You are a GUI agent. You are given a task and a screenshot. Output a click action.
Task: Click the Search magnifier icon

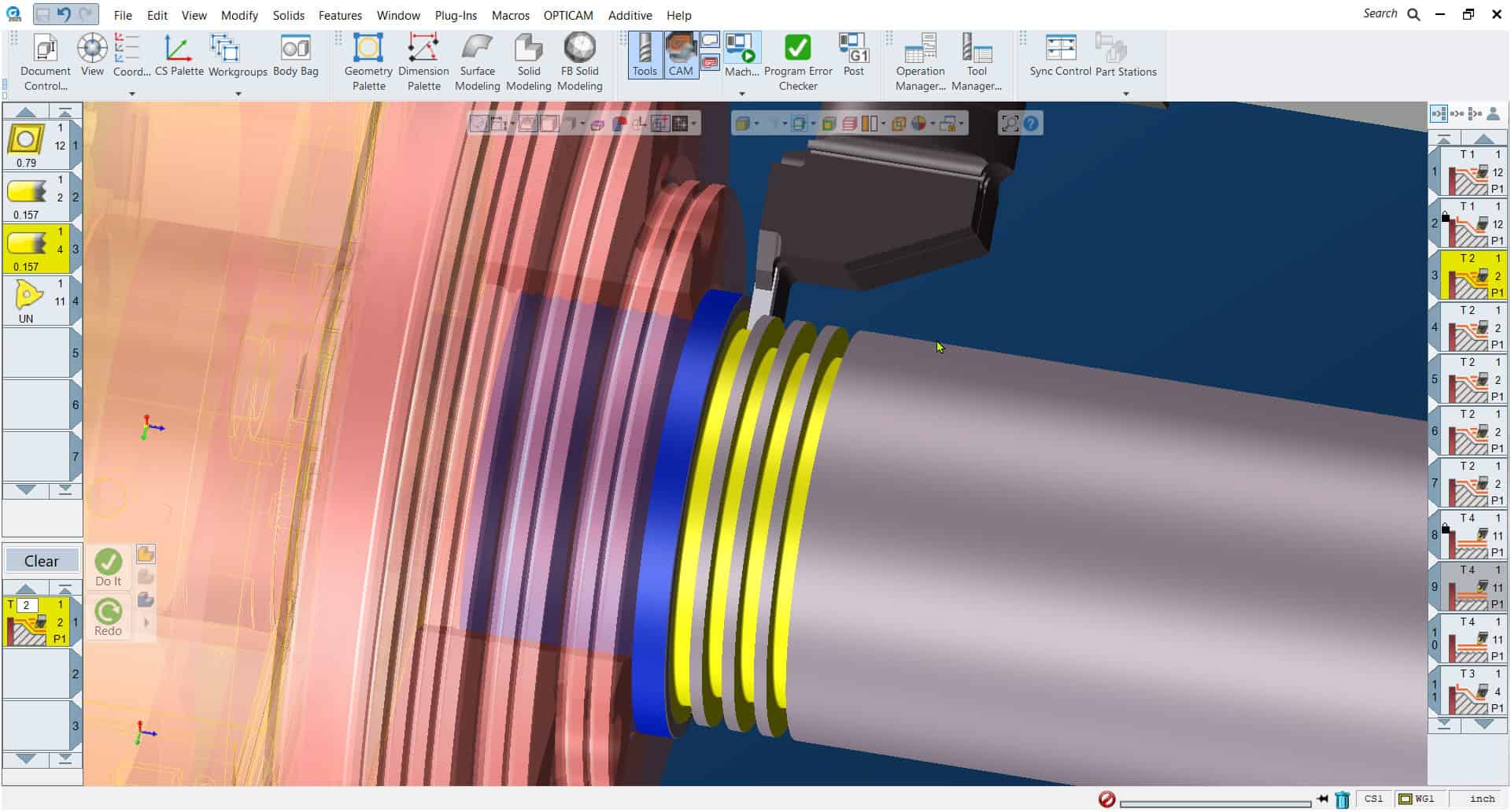pyautogui.click(x=1413, y=14)
